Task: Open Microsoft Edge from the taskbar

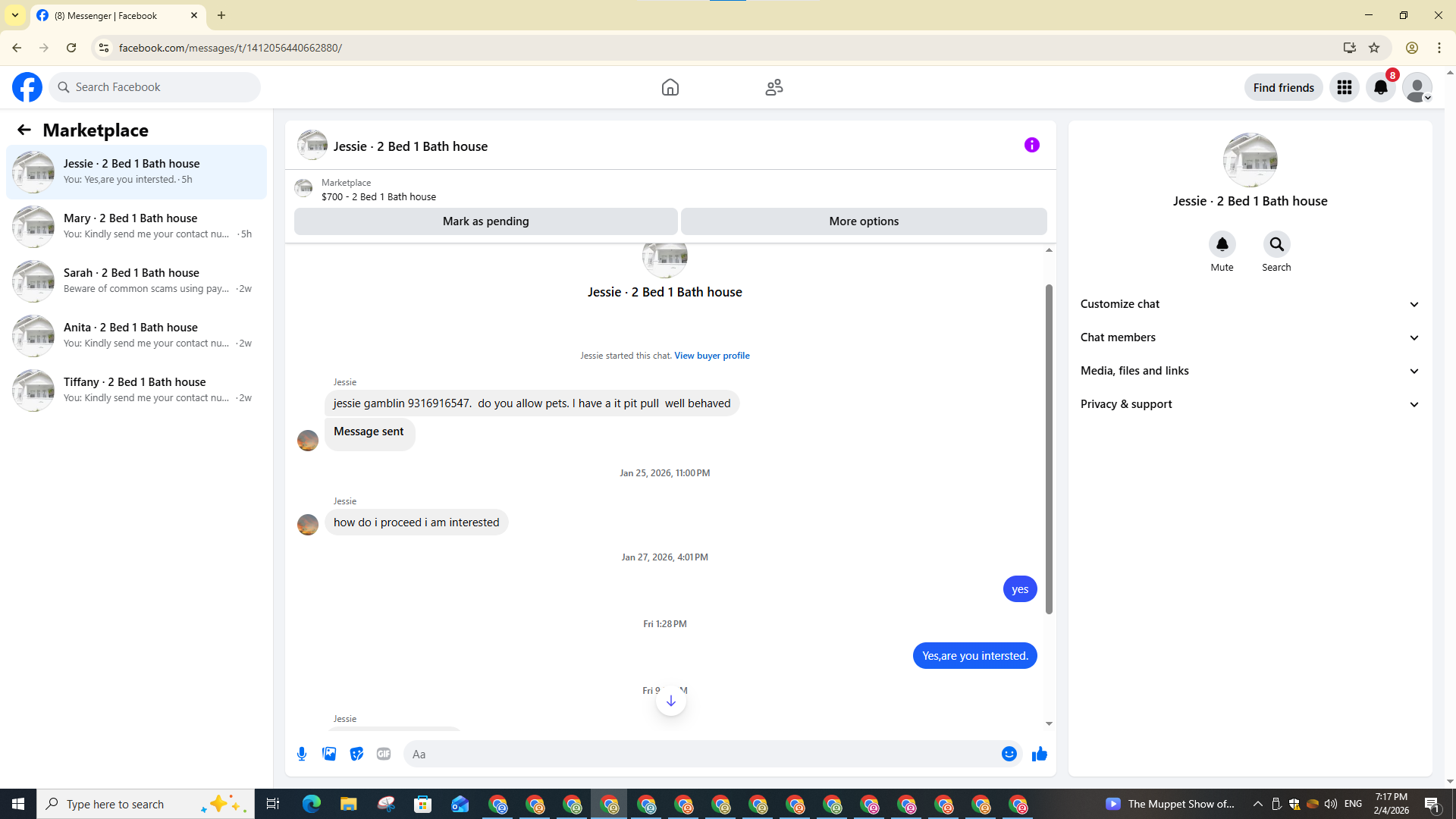Action: click(x=311, y=804)
